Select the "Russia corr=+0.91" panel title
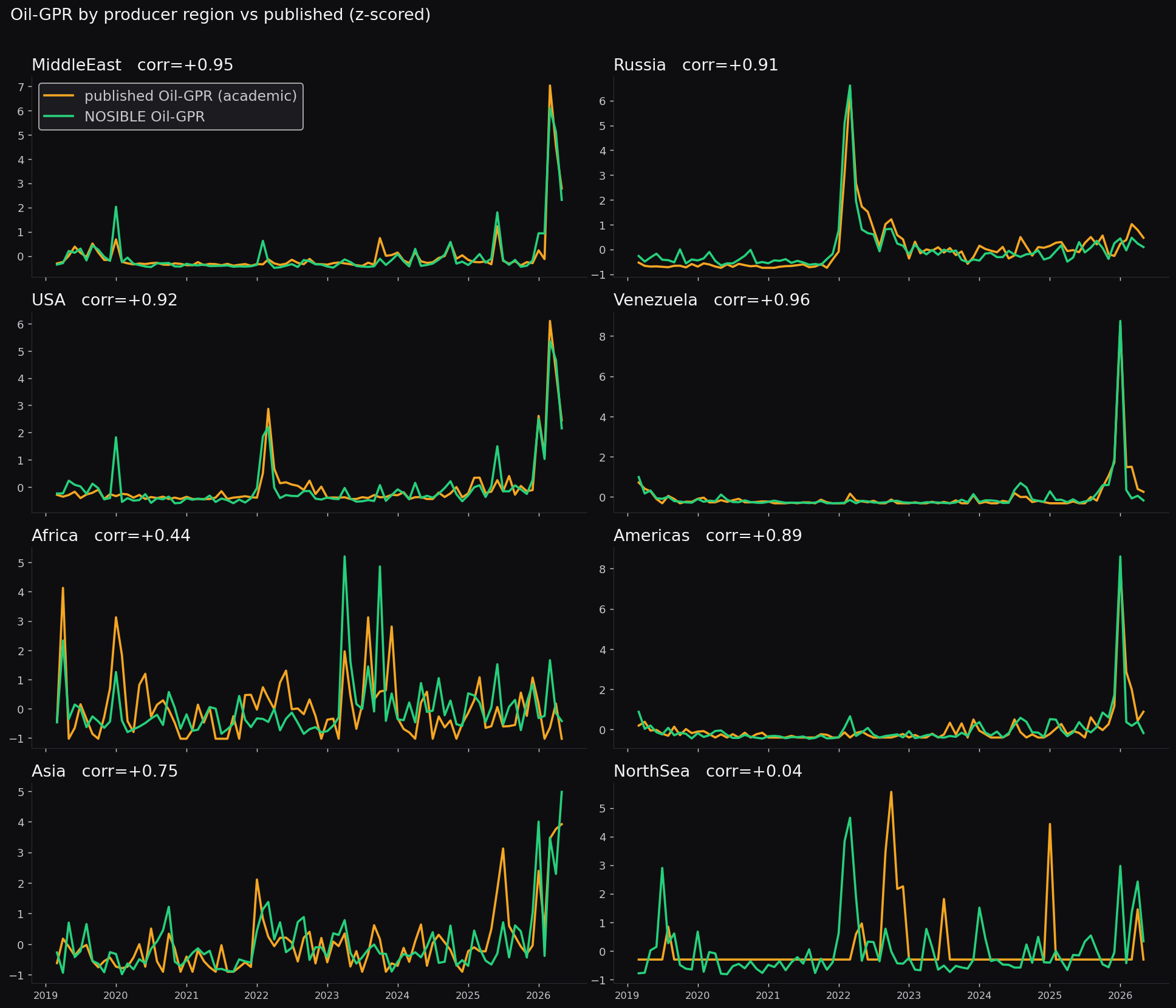The image size is (1176, 1008). [696, 65]
